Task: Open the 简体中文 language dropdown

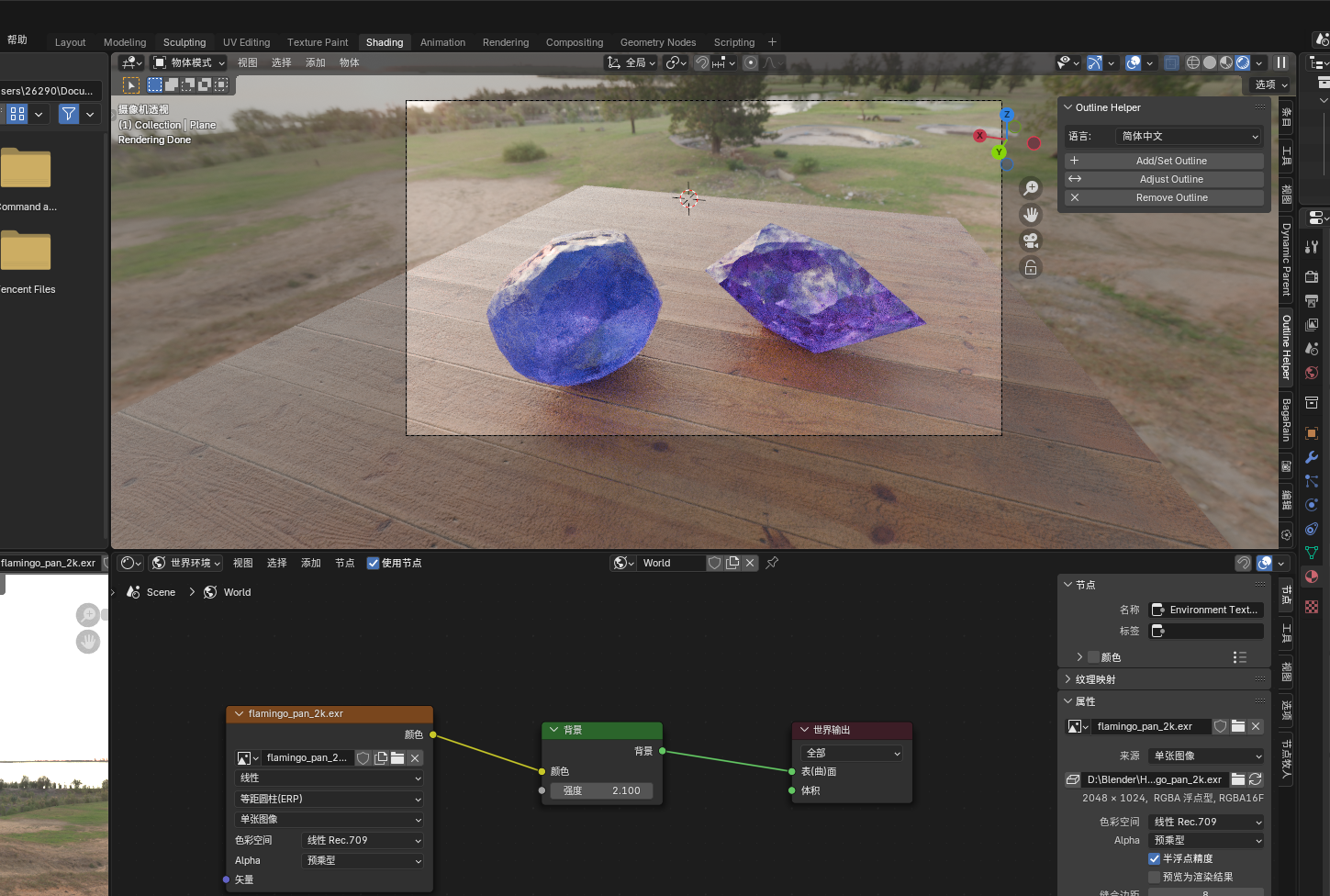Action: point(1189,136)
